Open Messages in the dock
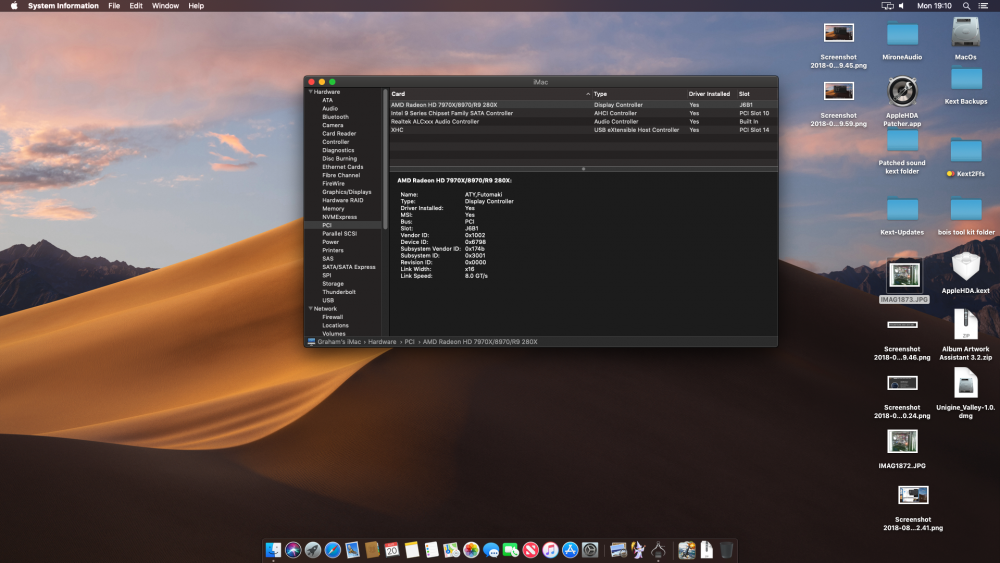The image size is (1000, 563). tap(490, 550)
